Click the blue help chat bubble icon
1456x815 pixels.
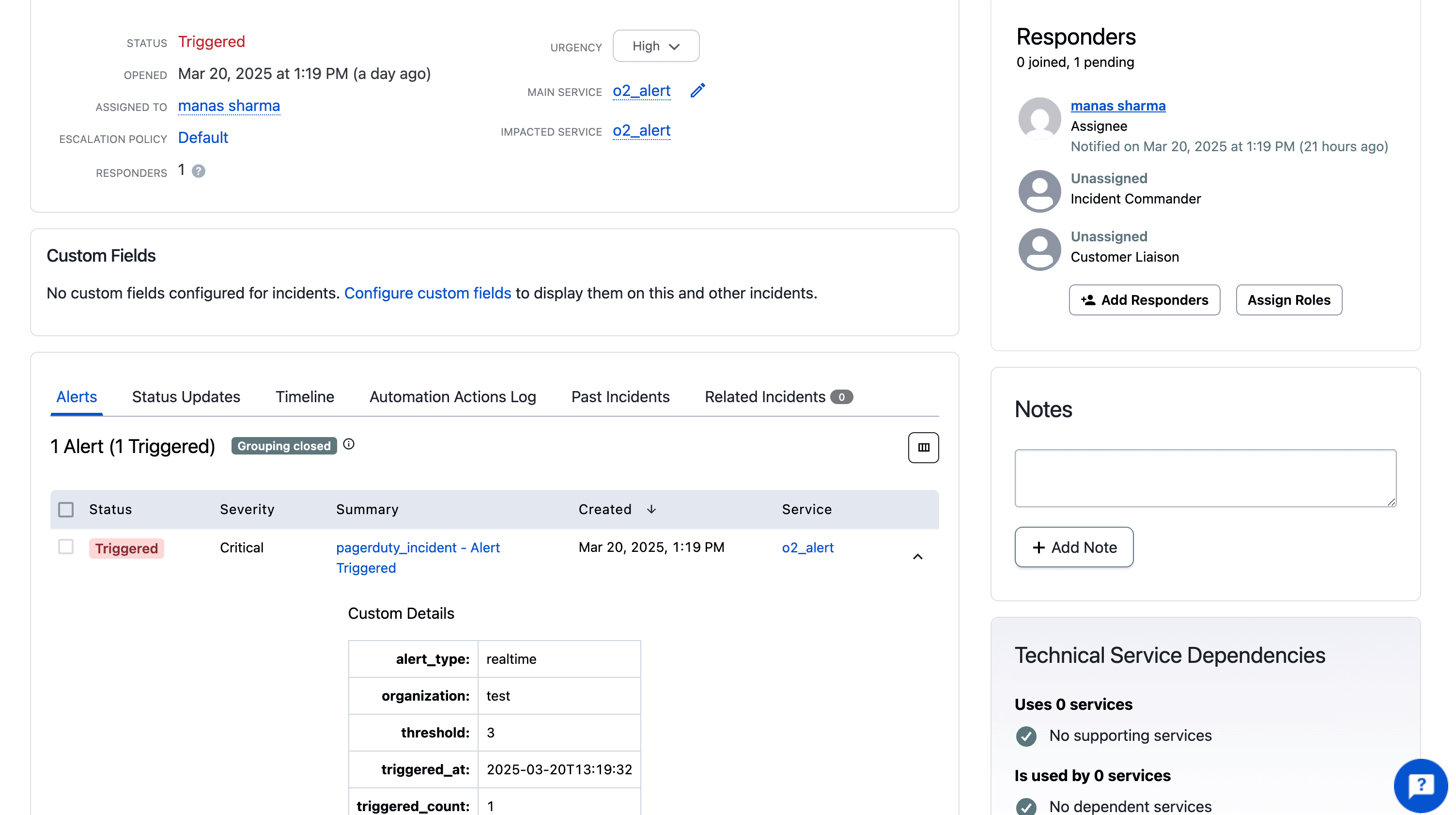tap(1420, 785)
